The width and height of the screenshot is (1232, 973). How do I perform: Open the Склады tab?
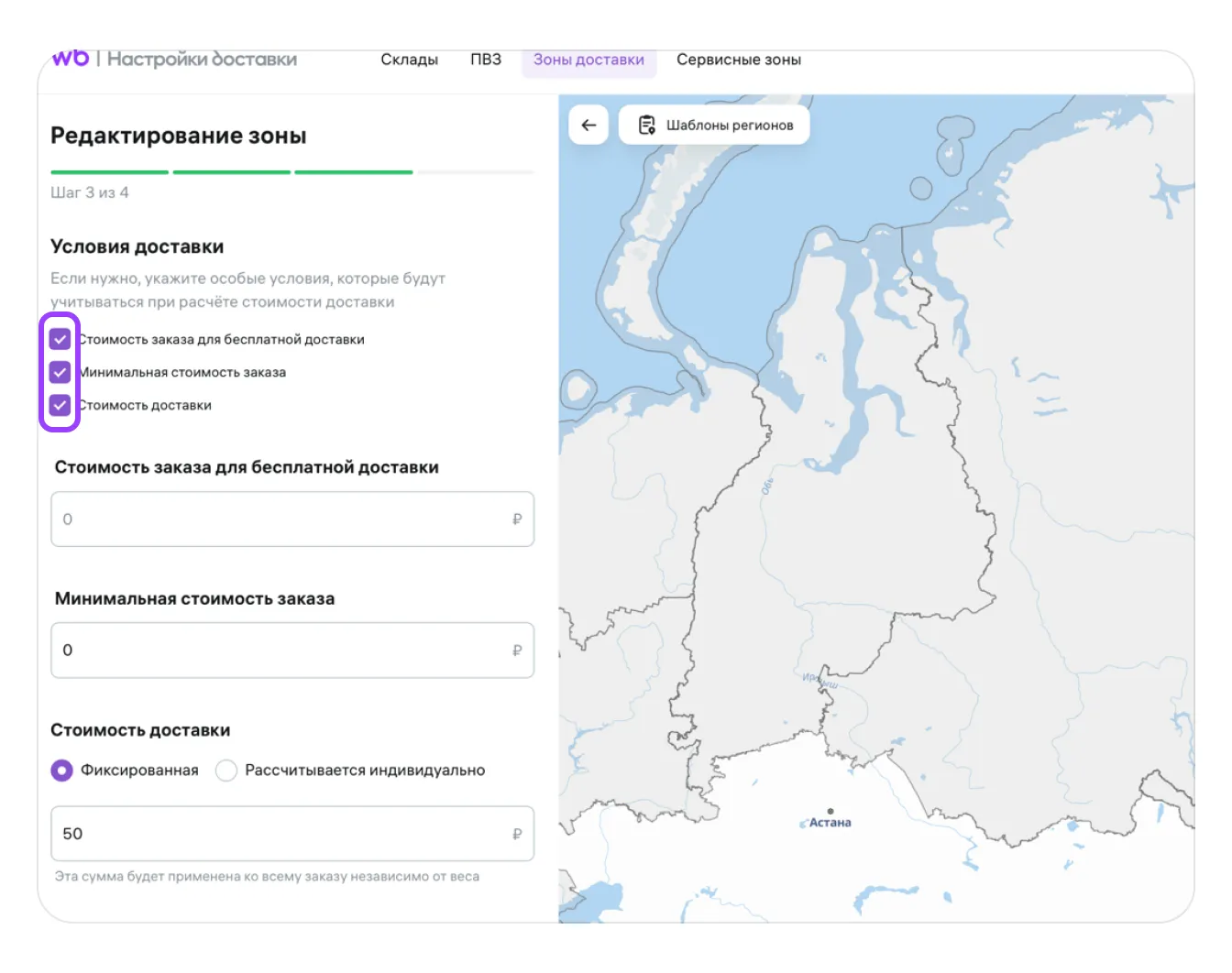point(410,60)
